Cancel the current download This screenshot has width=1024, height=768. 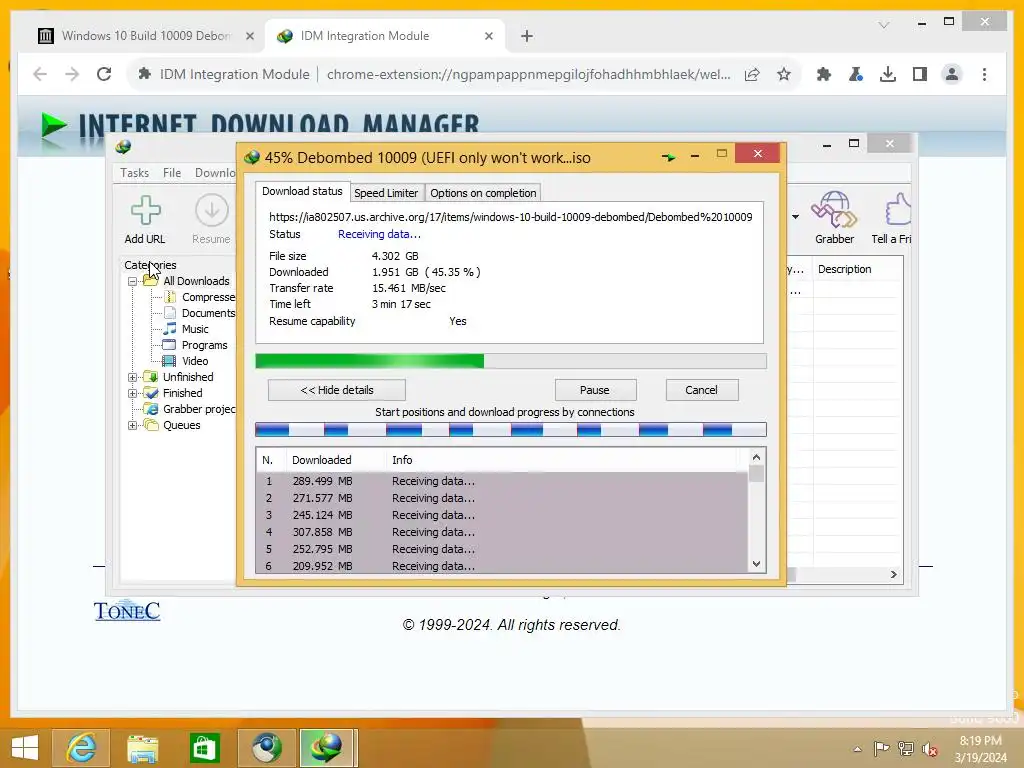point(701,390)
